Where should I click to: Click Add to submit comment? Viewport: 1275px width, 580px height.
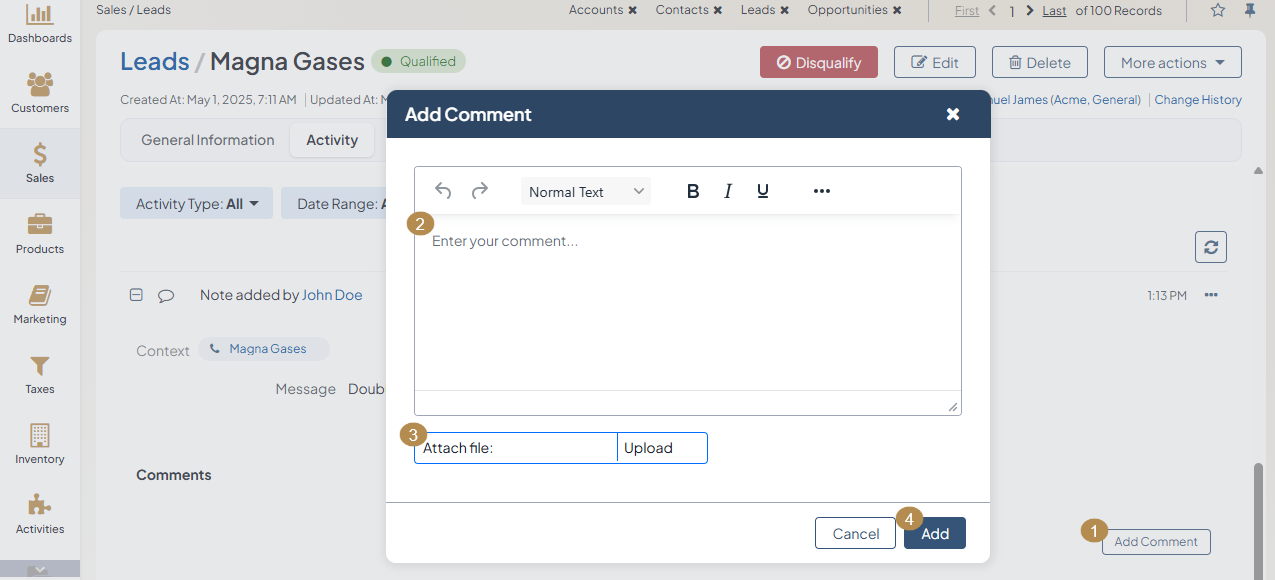(x=935, y=533)
